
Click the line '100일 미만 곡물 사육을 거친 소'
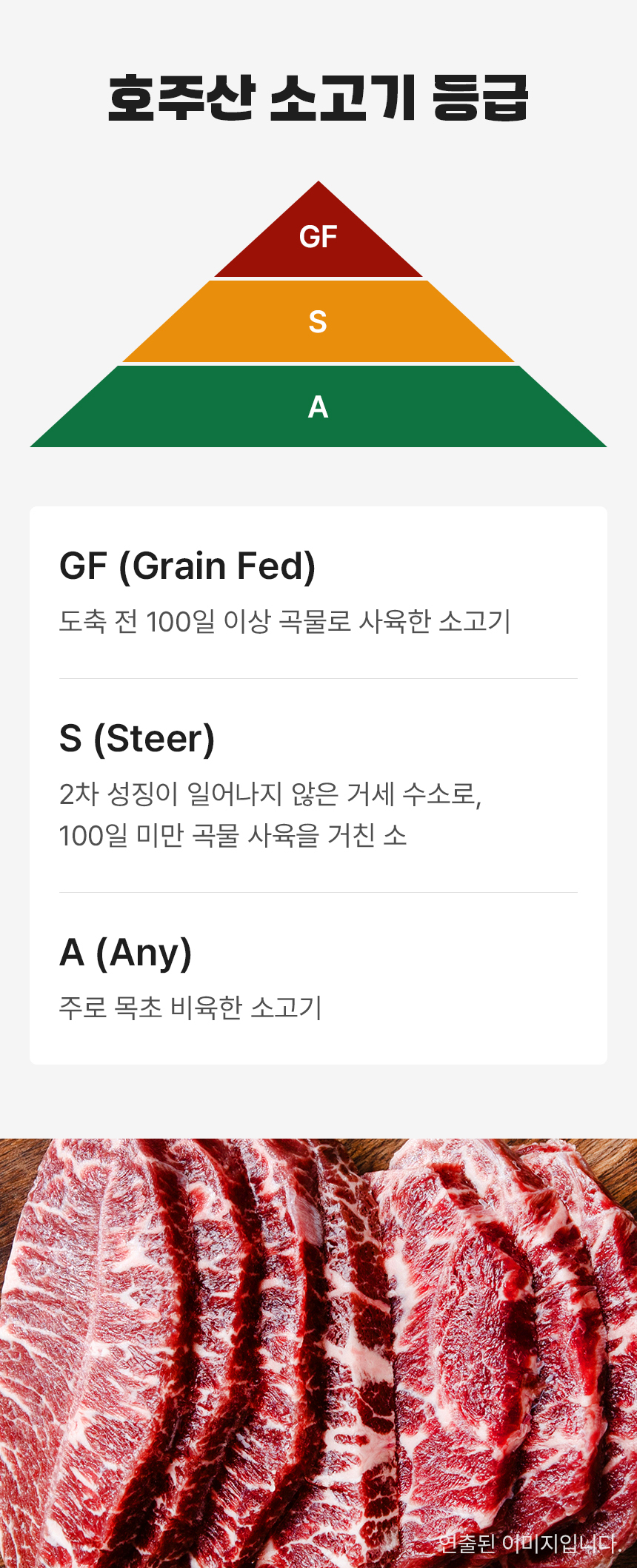click(233, 836)
